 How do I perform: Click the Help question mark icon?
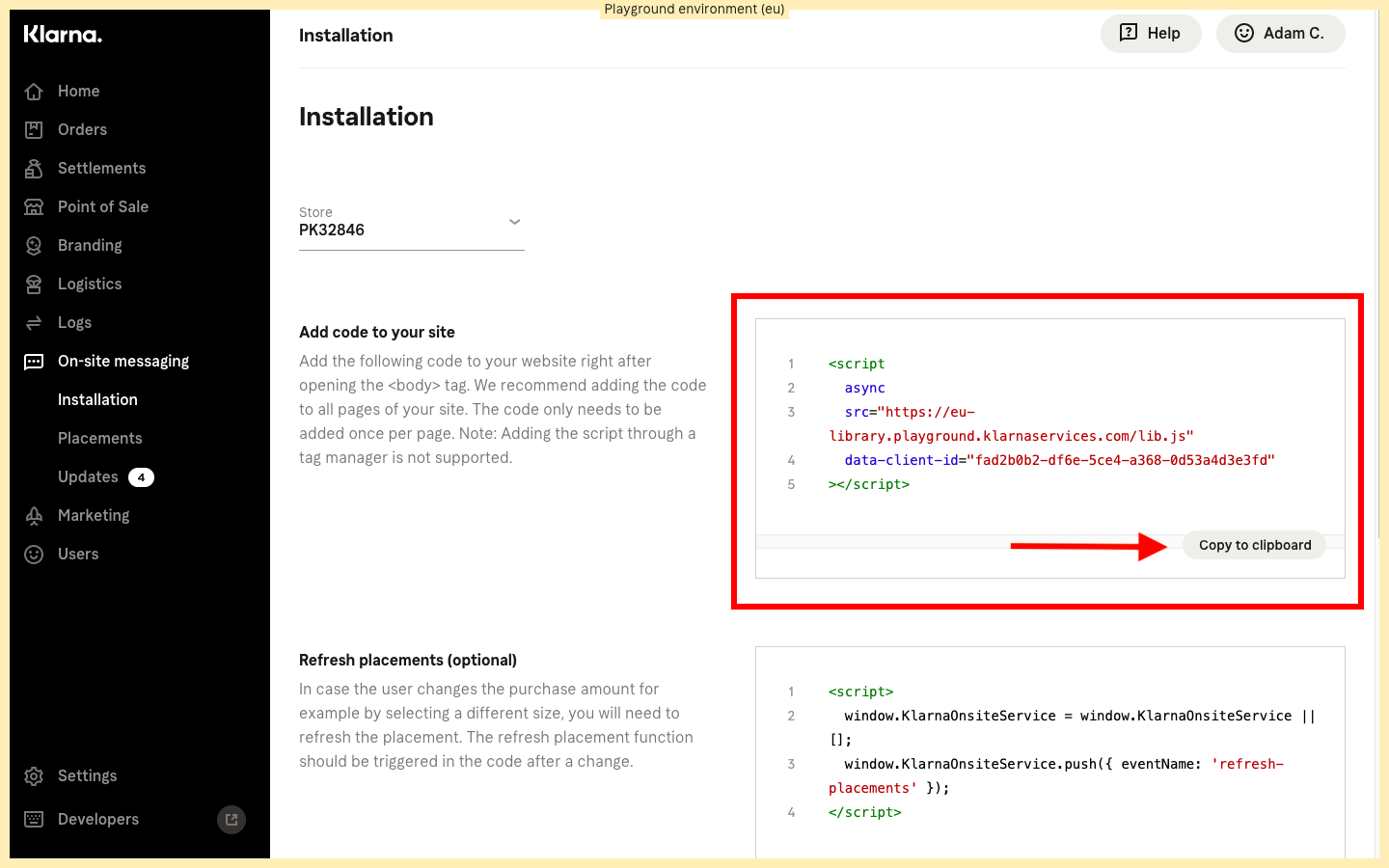(1129, 33)
